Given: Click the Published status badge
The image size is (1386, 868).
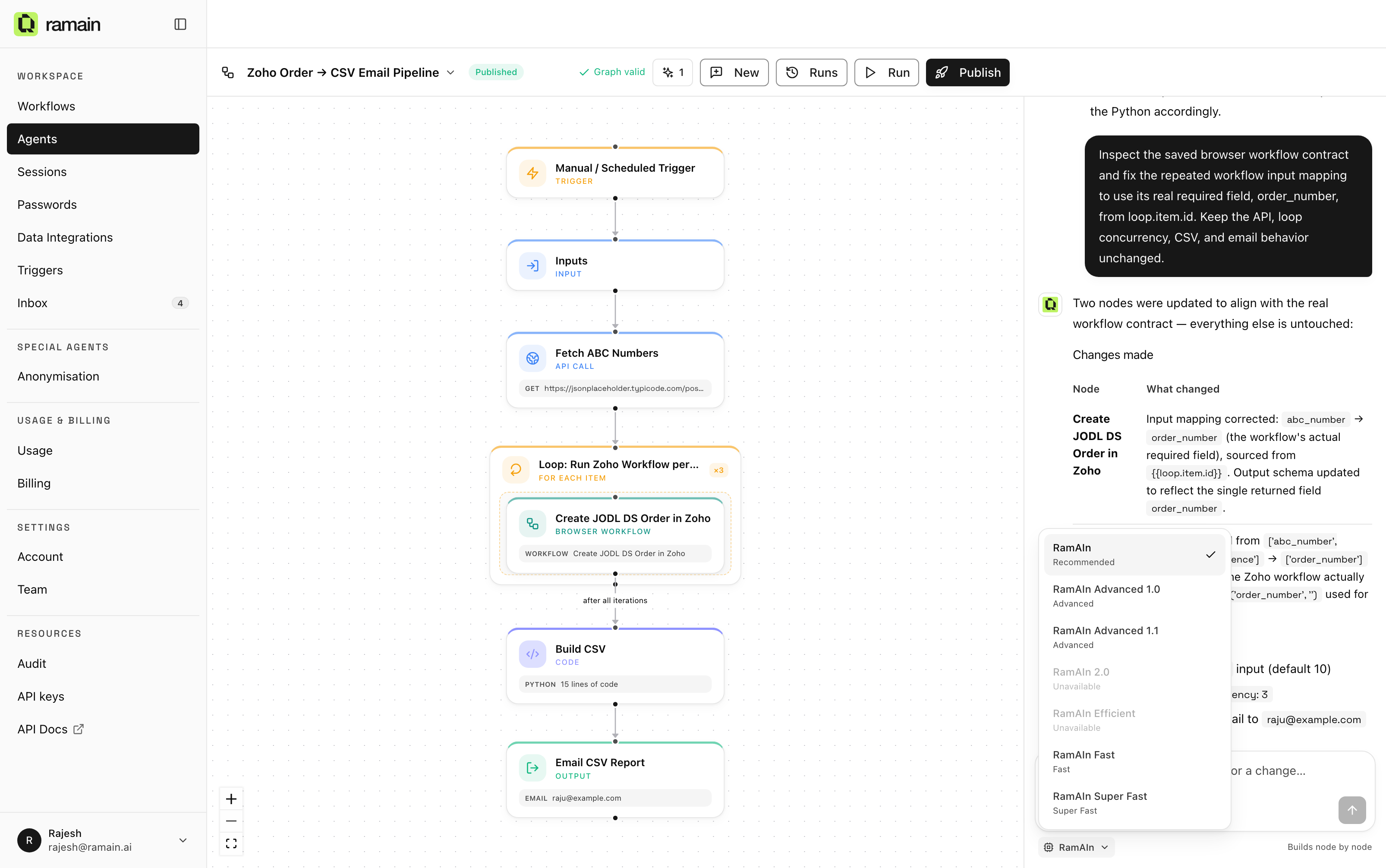Looking at the screenshot, I should coord(496,72).
